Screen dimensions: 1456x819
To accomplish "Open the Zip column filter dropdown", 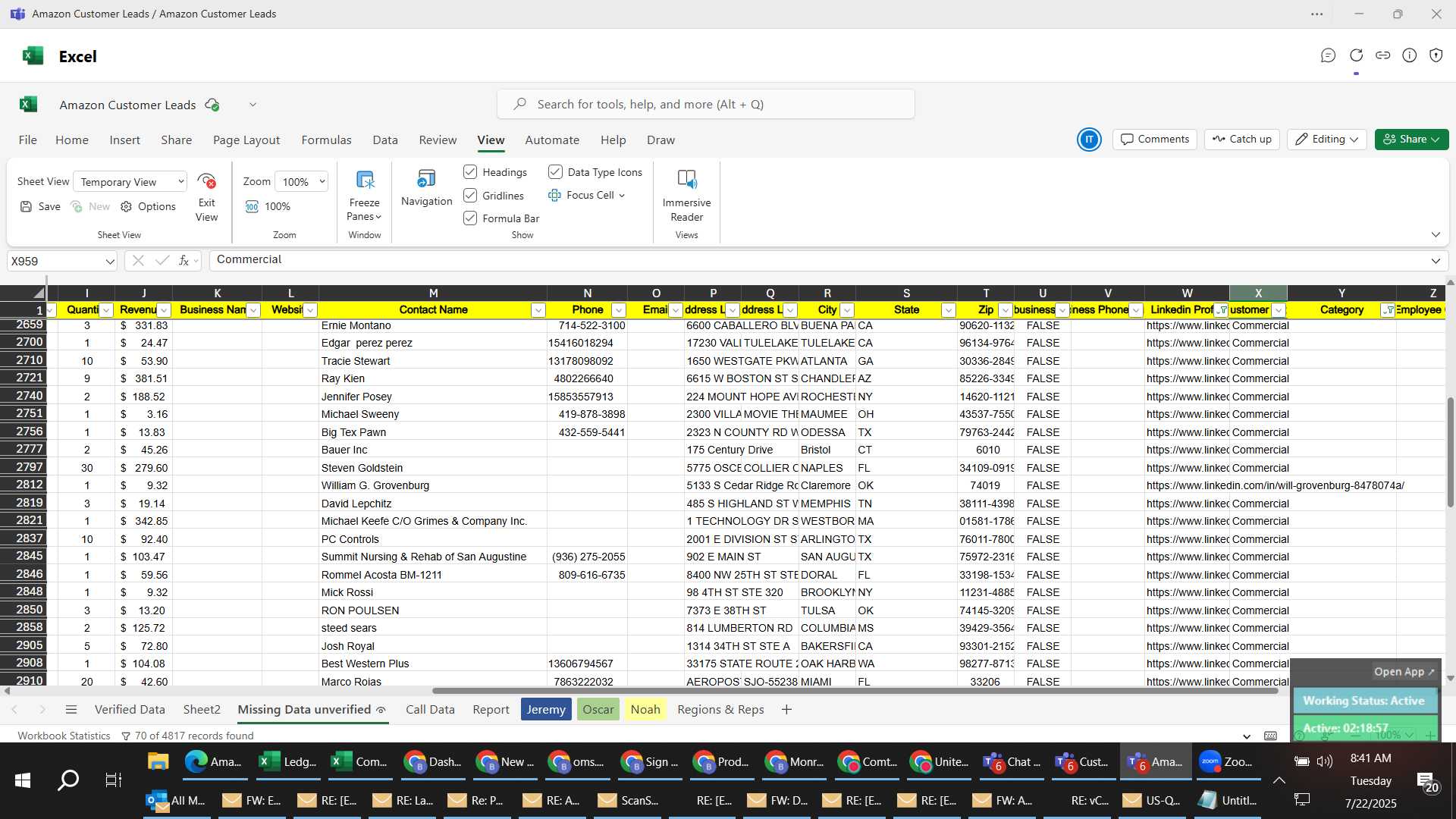I will [x=1005, y=310].
